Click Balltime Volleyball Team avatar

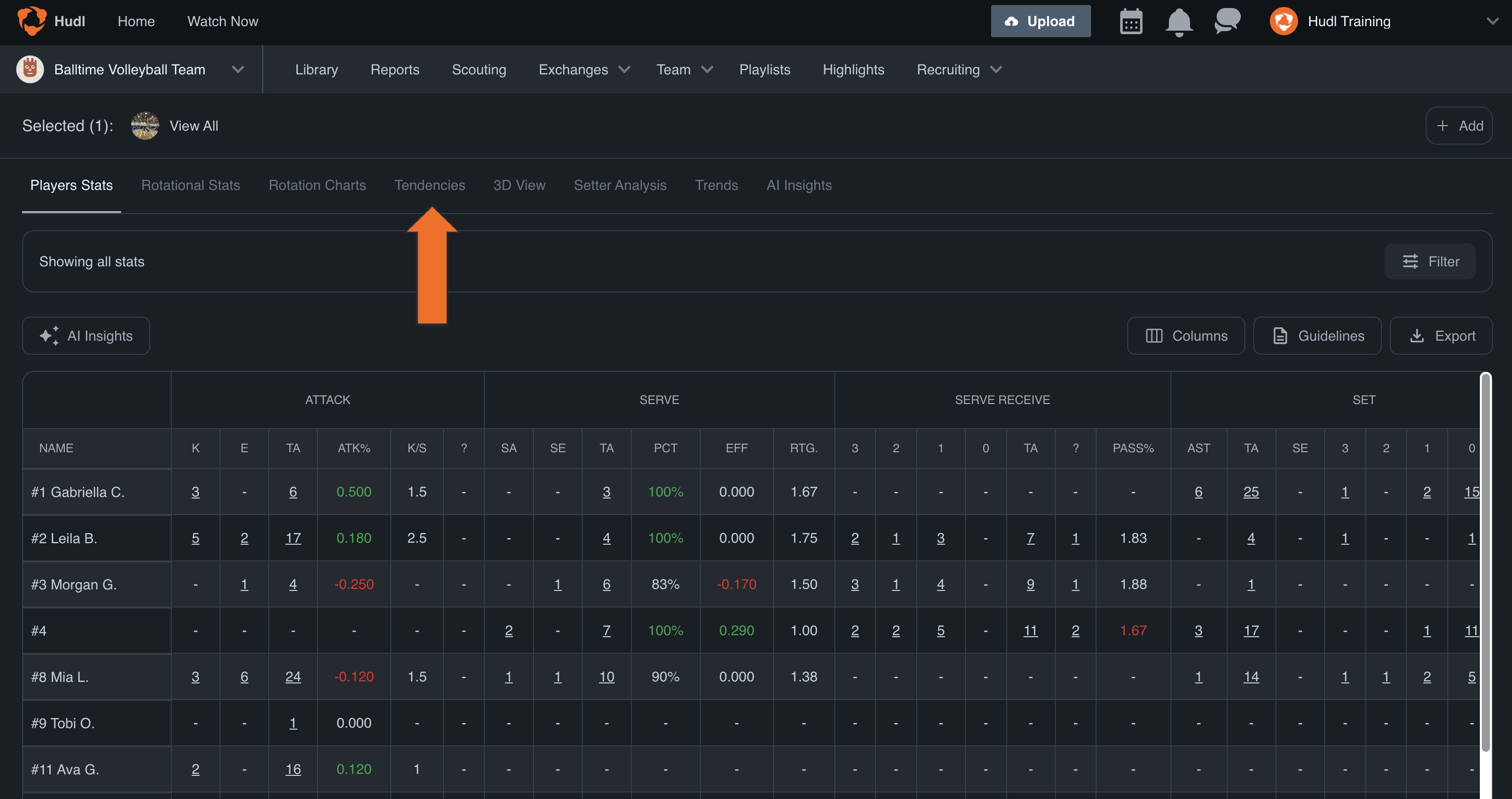(x=30, y=69)
